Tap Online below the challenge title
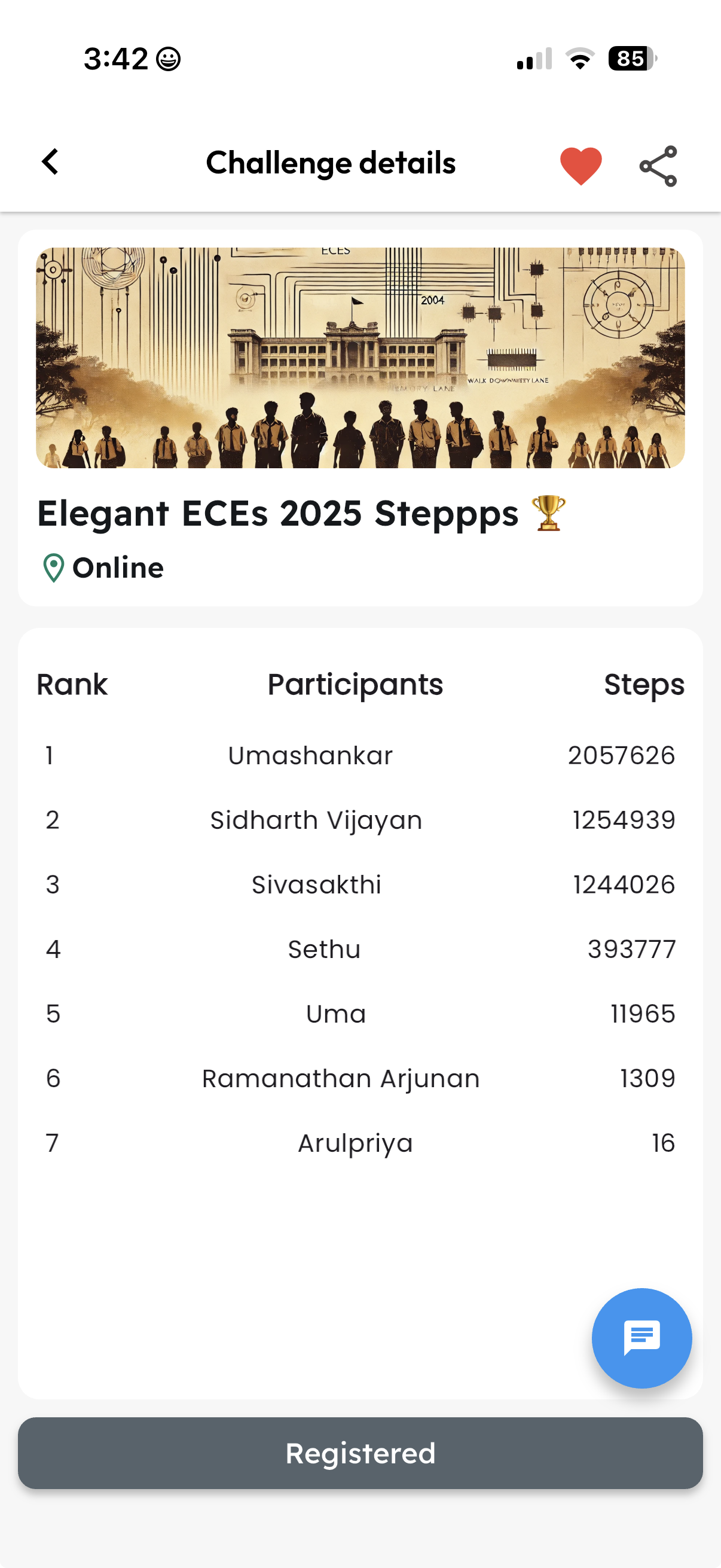Screen dimensions: 721x1568 click(x=117, y=568)
